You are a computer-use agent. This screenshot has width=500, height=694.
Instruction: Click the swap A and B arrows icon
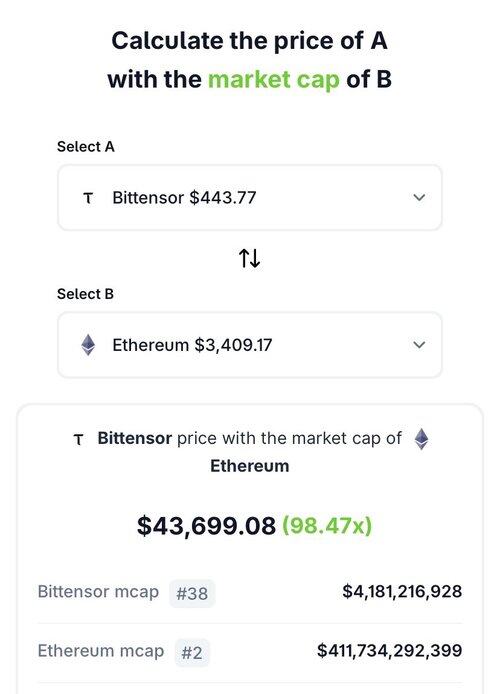pyautogui.click(x=250, y=258)
